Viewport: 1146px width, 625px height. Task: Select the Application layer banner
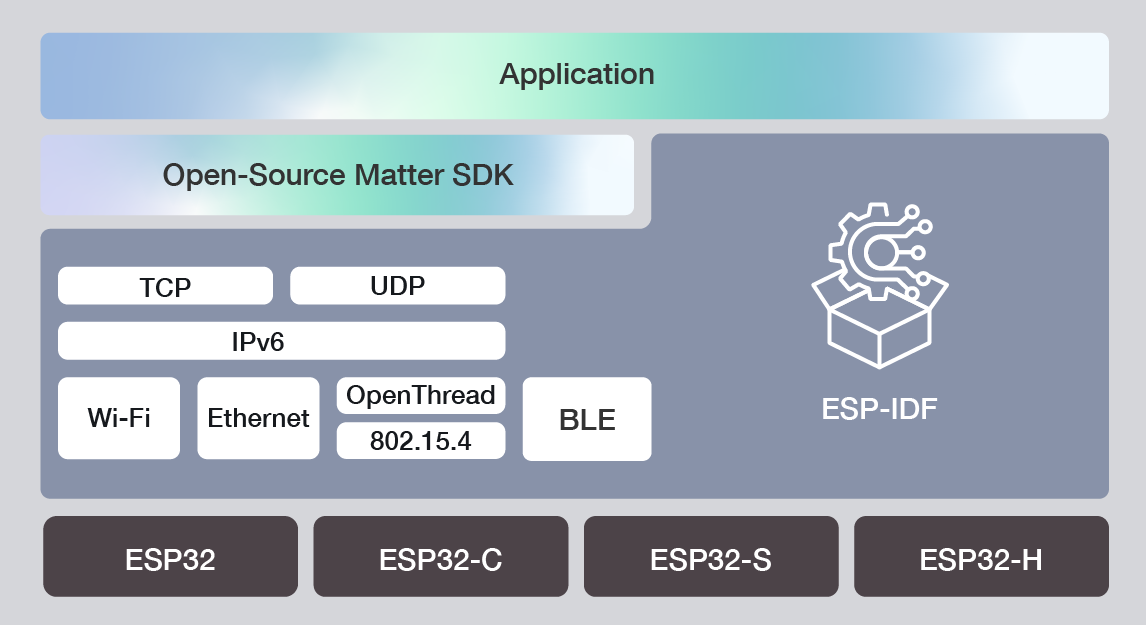tap(575, 75)
